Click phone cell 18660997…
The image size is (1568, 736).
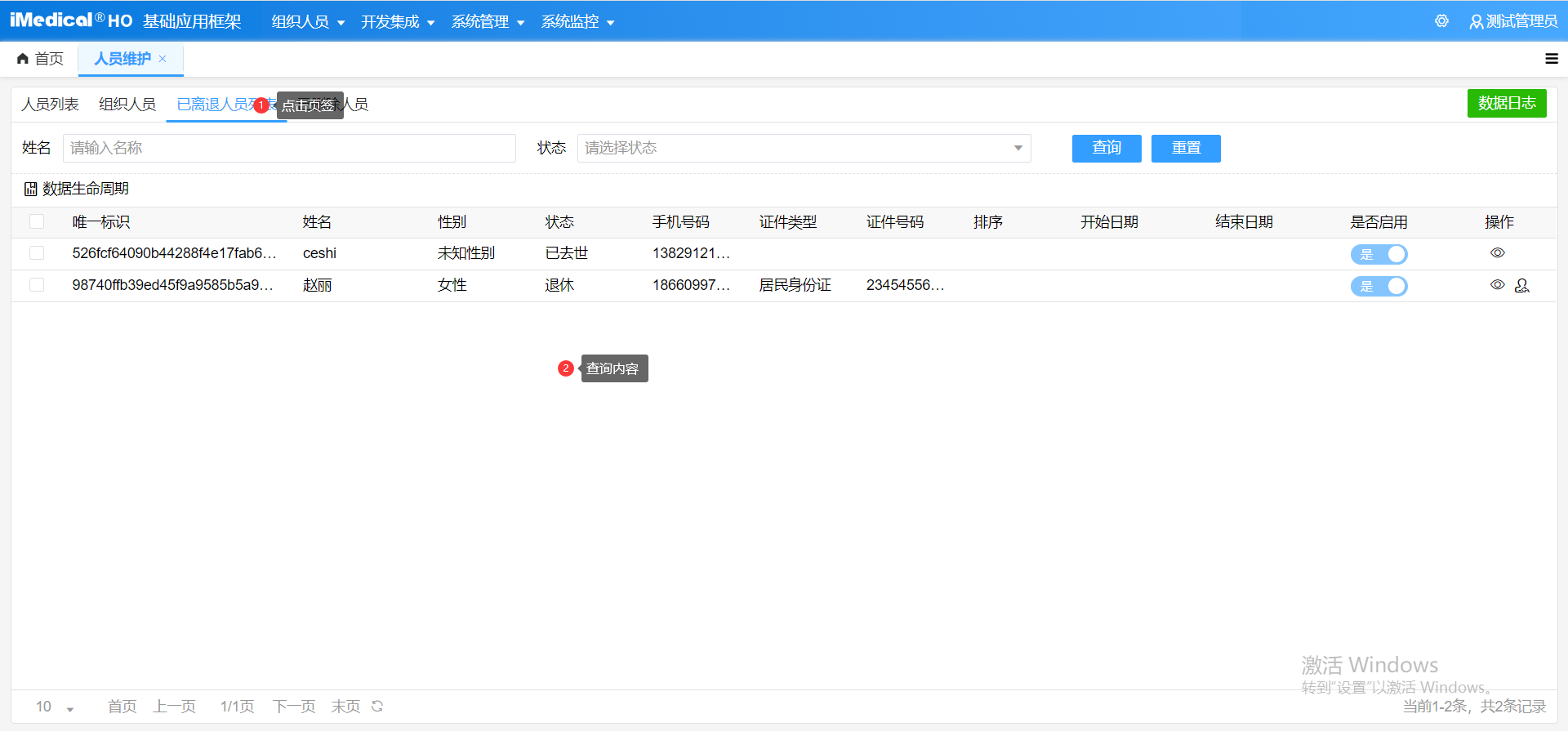pos(691,285)
